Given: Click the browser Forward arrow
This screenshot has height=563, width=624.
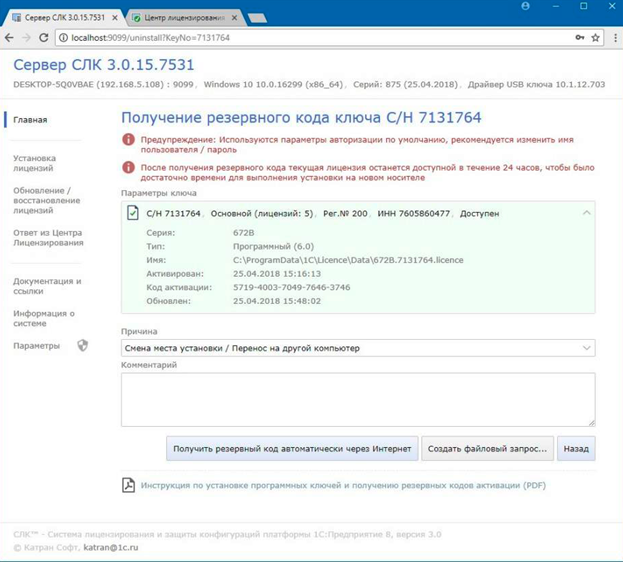Looking at the screenshot, I should point(26,37).
